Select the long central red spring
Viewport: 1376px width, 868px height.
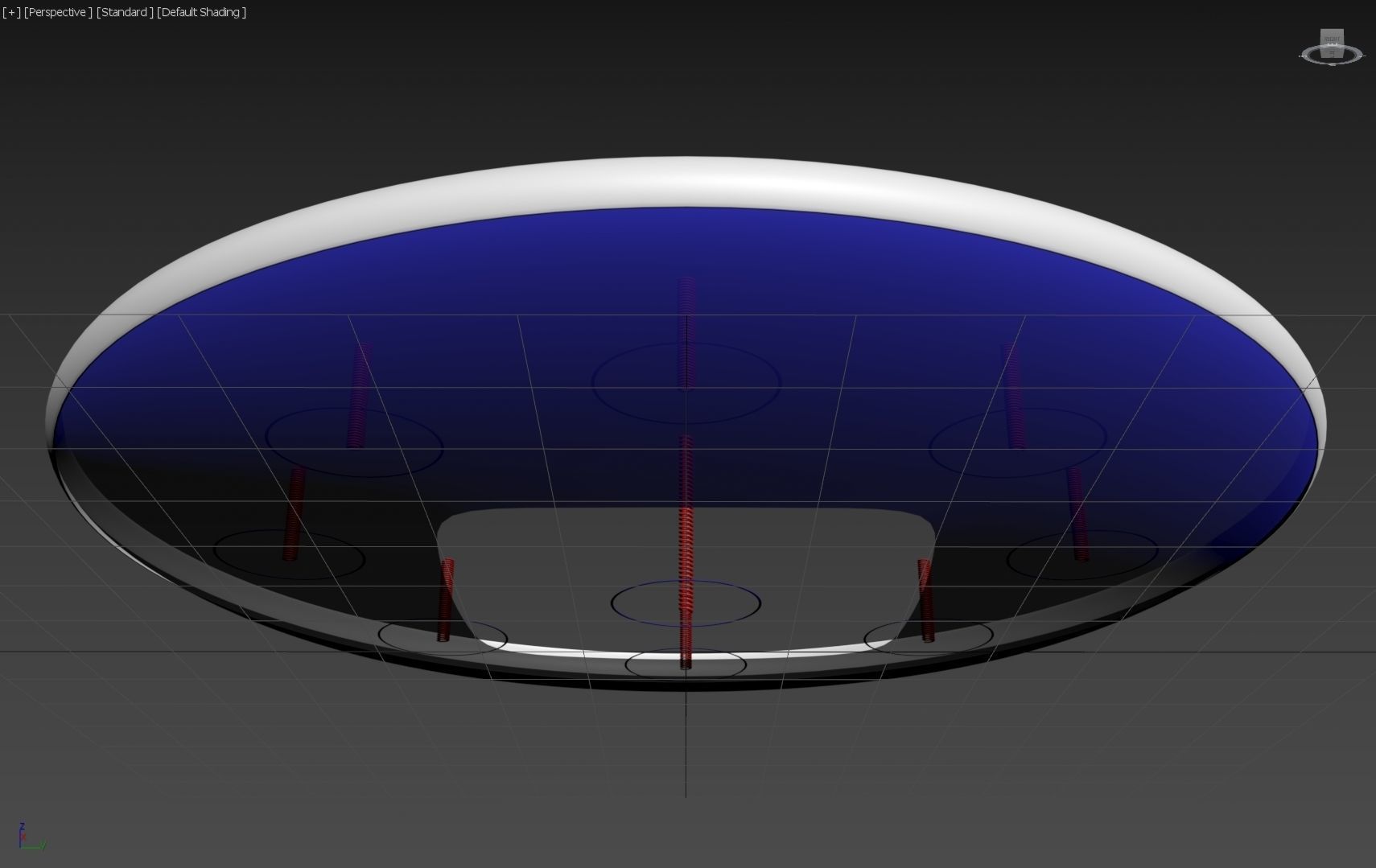click(x=686, y=551)
